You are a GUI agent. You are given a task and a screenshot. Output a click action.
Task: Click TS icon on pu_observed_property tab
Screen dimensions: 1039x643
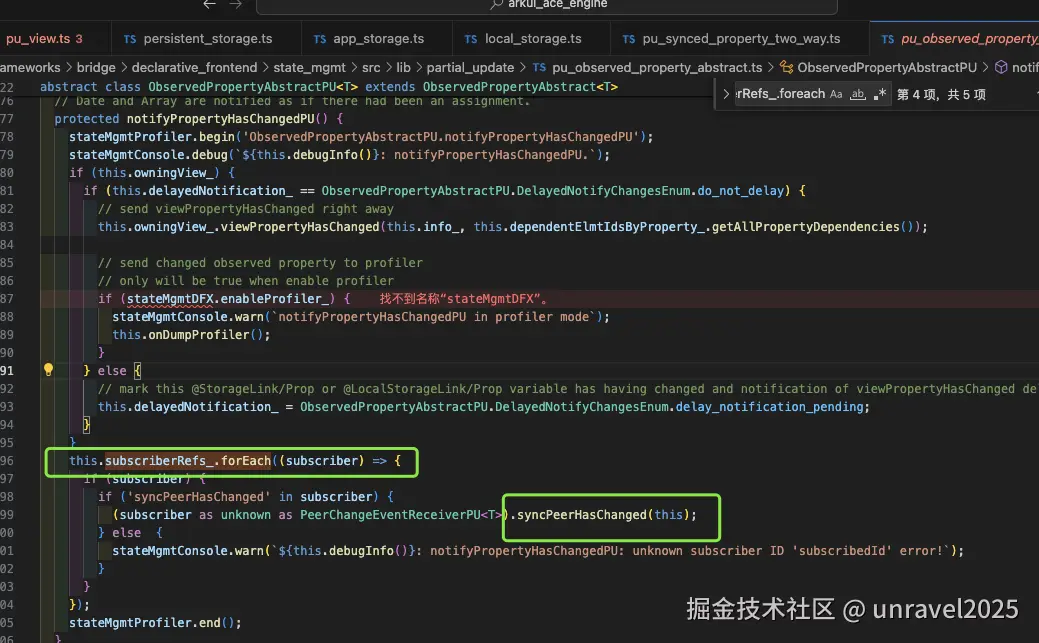(x=888, y=39)
